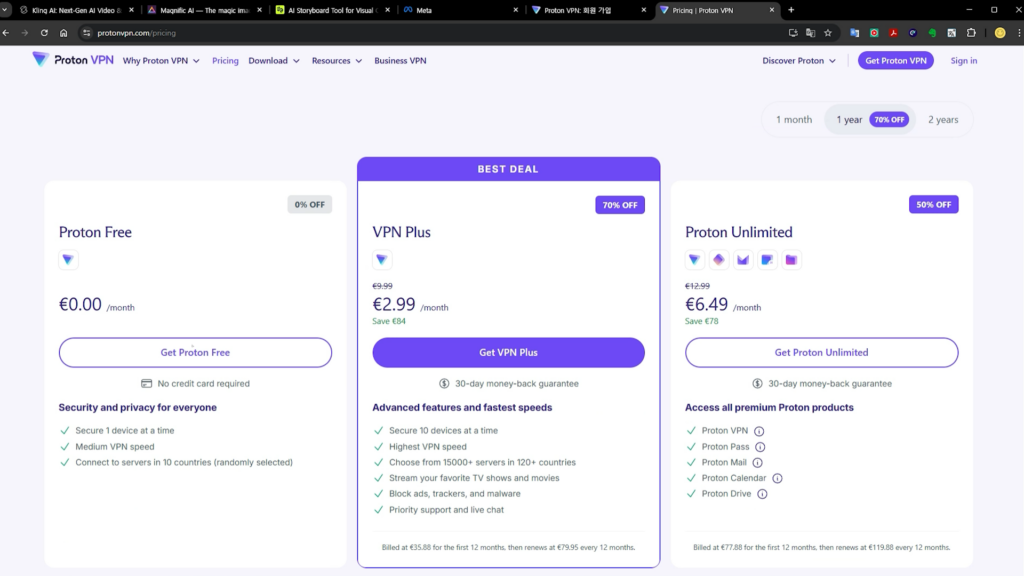This screenshot has height=576, width=1024.
Task: Click Proton Pass icon under Proton Unlimited
Action: click(718, 260)
